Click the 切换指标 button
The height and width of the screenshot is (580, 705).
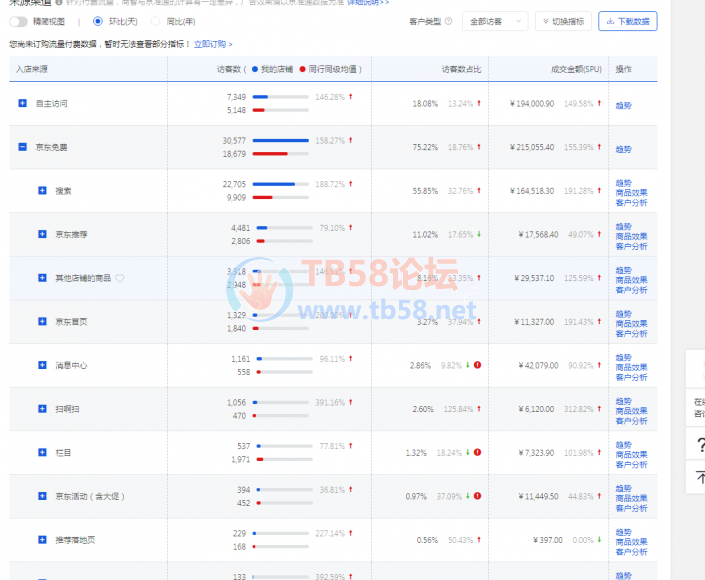pos(563,21)
